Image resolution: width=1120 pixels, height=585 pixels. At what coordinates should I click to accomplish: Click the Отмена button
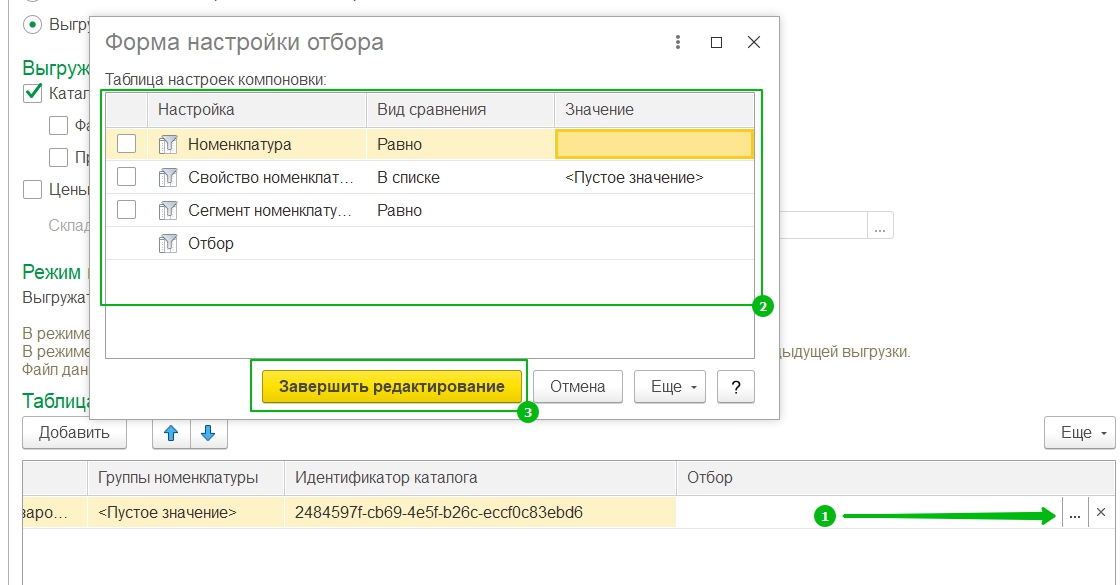[577, 386]
